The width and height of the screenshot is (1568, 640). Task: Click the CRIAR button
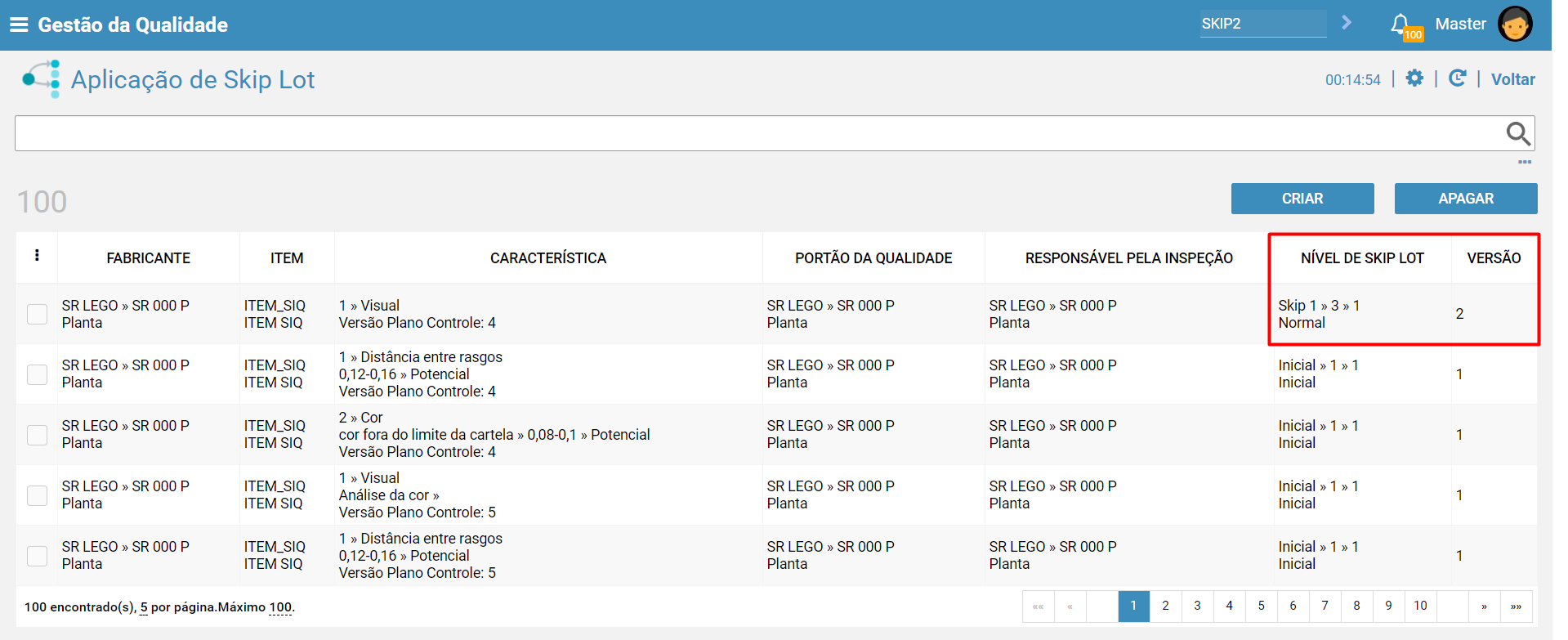tap(1302, 199)
